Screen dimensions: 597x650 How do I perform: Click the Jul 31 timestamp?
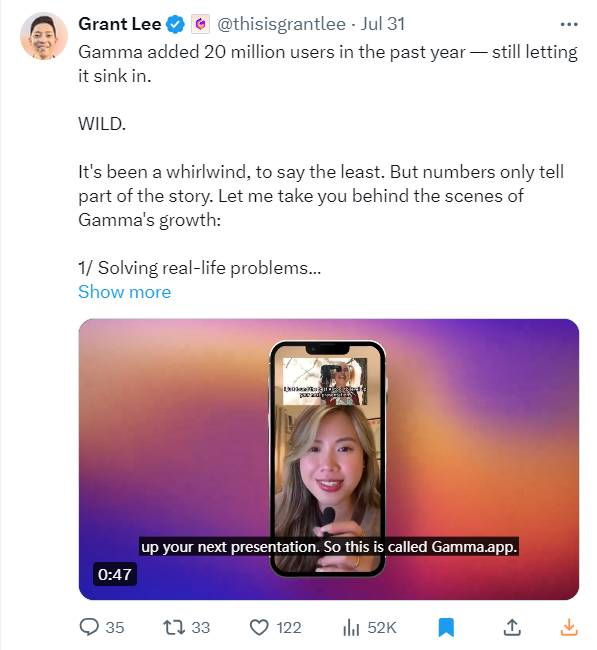(382, 24)
